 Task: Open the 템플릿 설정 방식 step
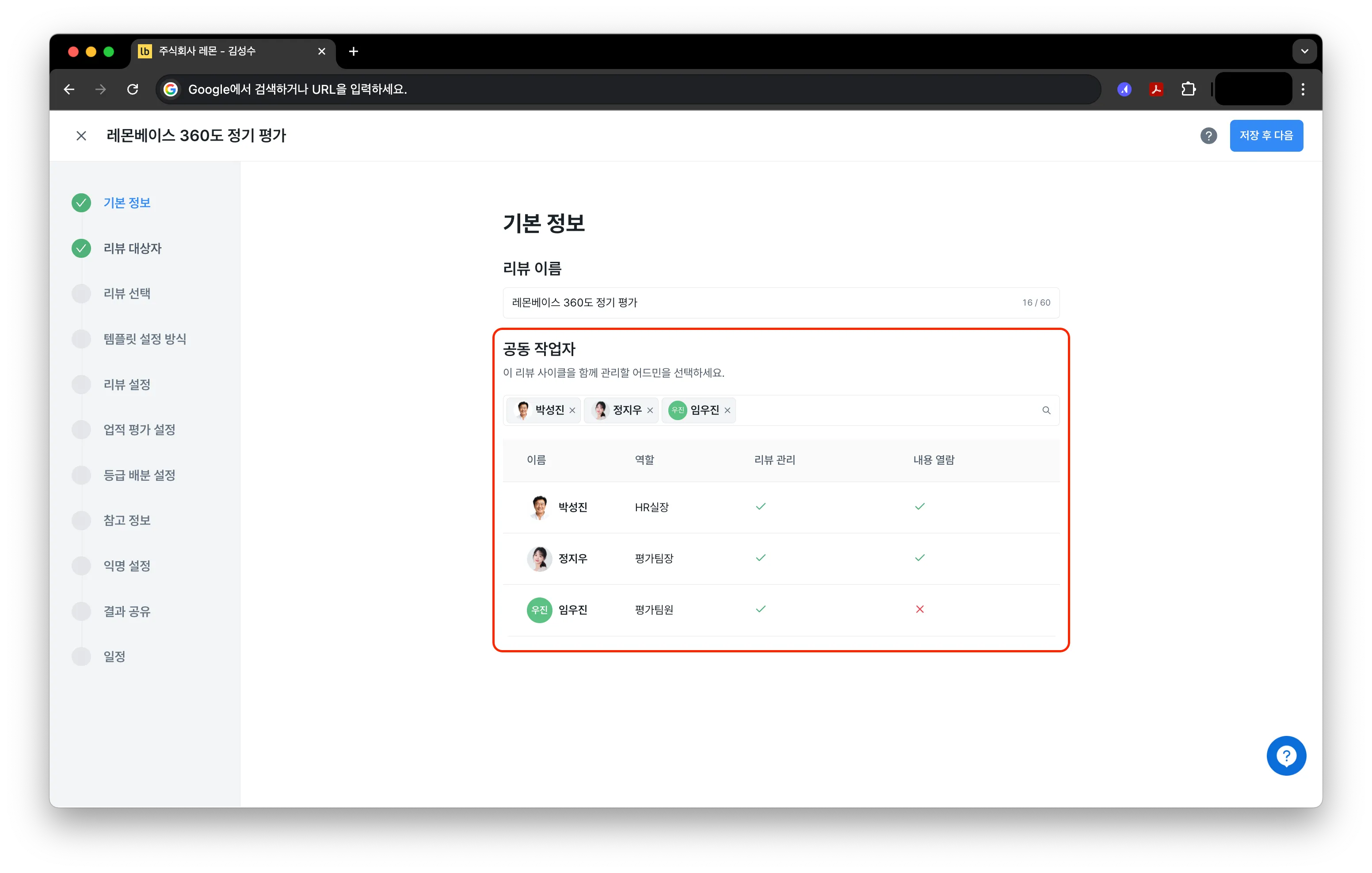[145, 339]
